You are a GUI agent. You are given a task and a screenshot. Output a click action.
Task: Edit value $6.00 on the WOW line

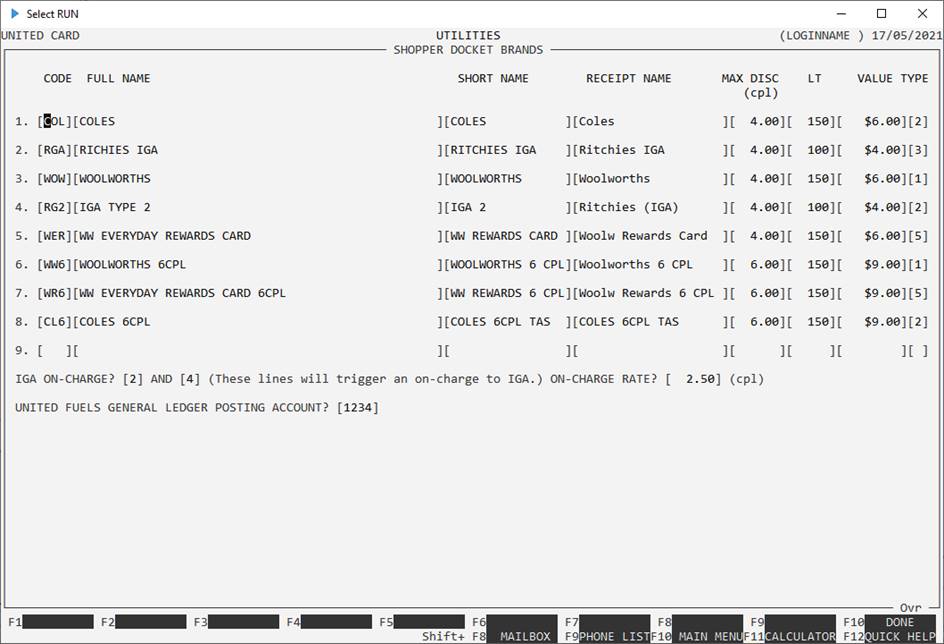point(872,179)
